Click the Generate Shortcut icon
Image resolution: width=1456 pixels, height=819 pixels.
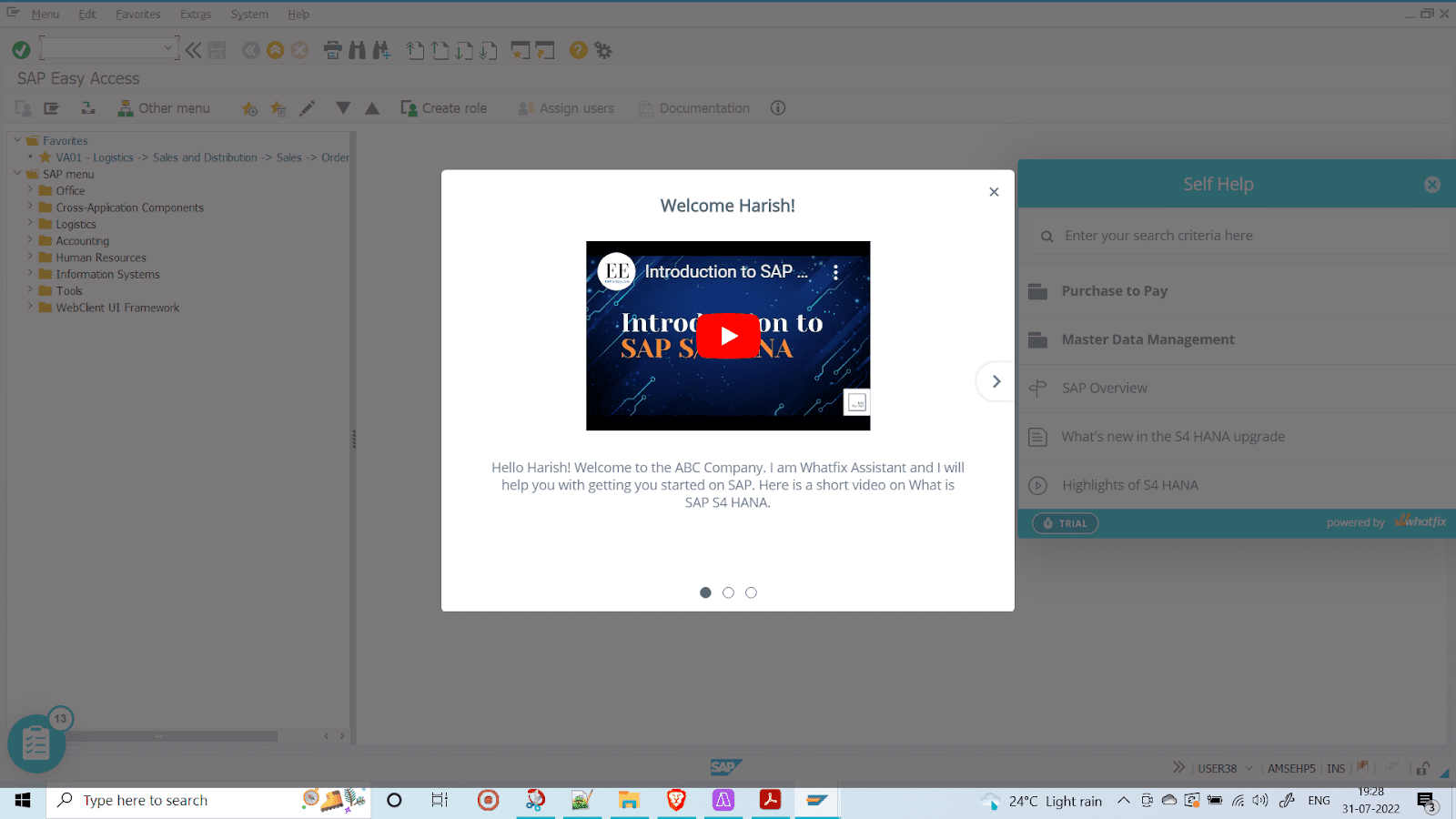[x=544, y=50]
